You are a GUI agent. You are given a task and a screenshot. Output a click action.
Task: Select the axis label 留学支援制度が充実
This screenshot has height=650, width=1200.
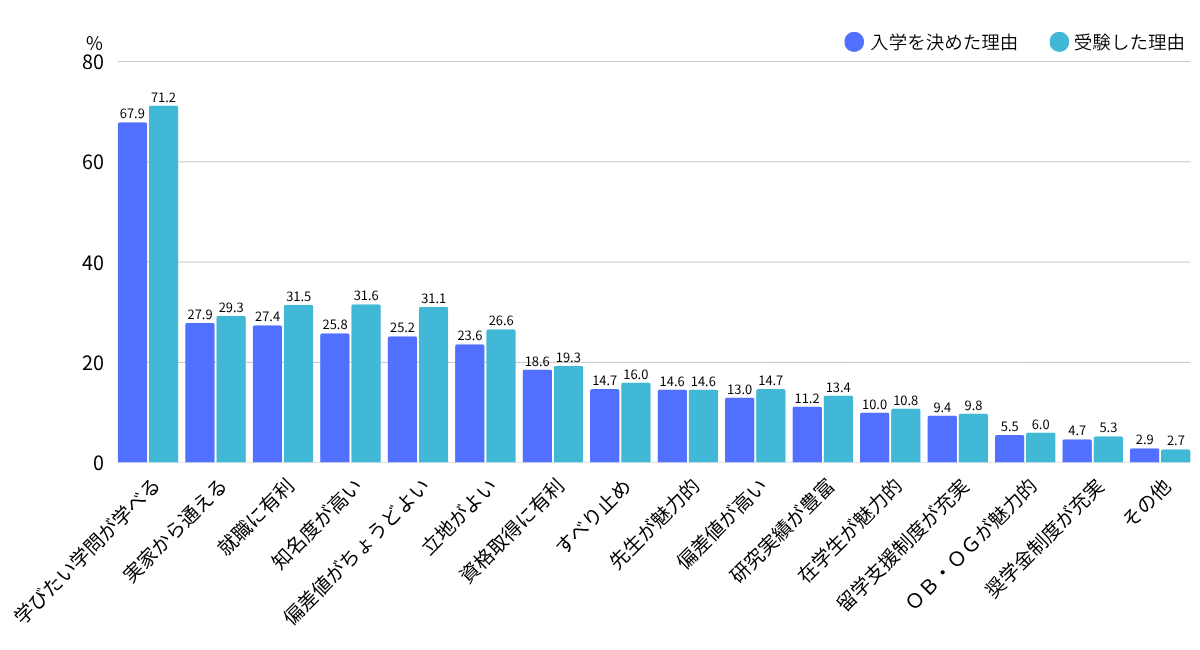point(902,545)
